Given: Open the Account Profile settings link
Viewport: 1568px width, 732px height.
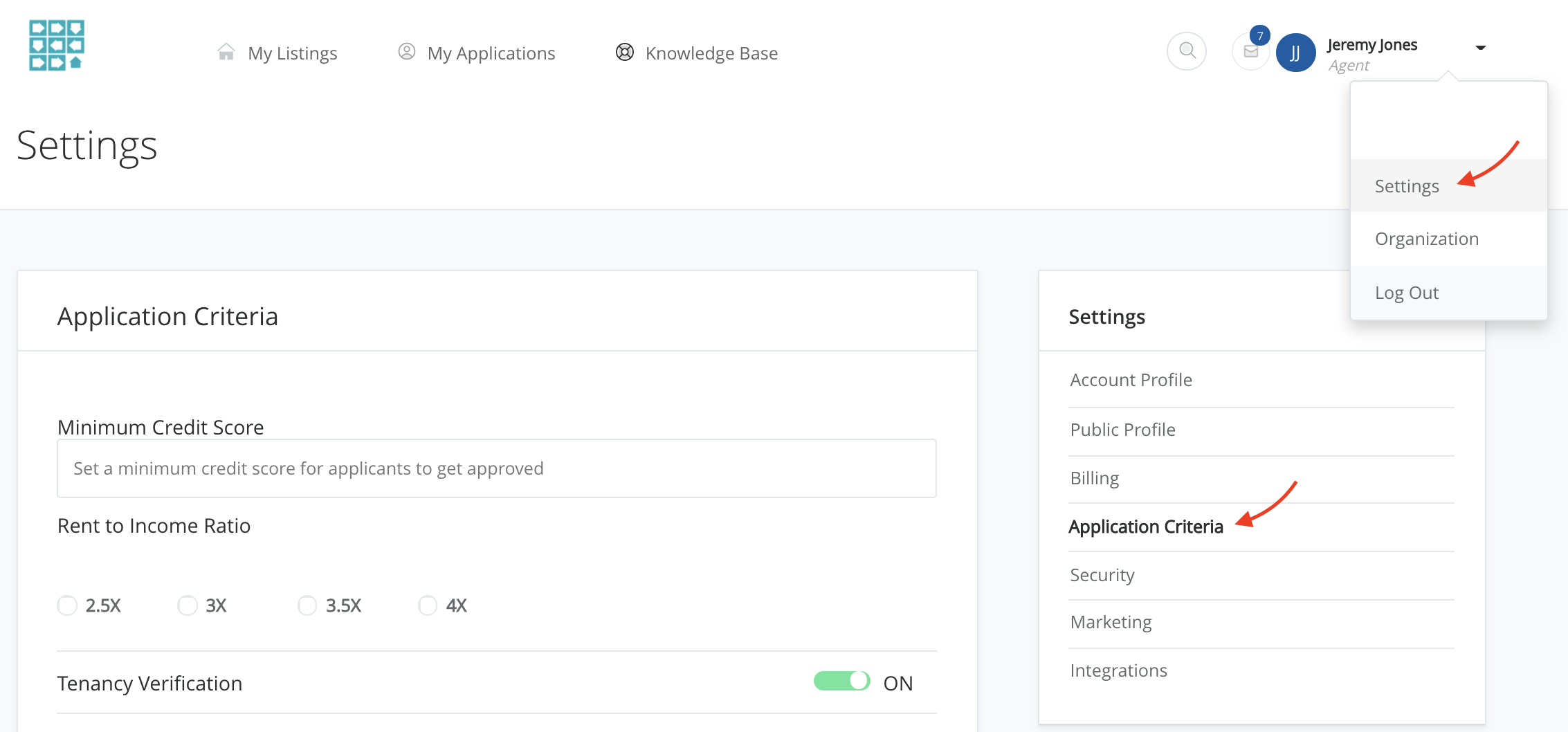Looking at the screenshot, I should click(1131, 380).
